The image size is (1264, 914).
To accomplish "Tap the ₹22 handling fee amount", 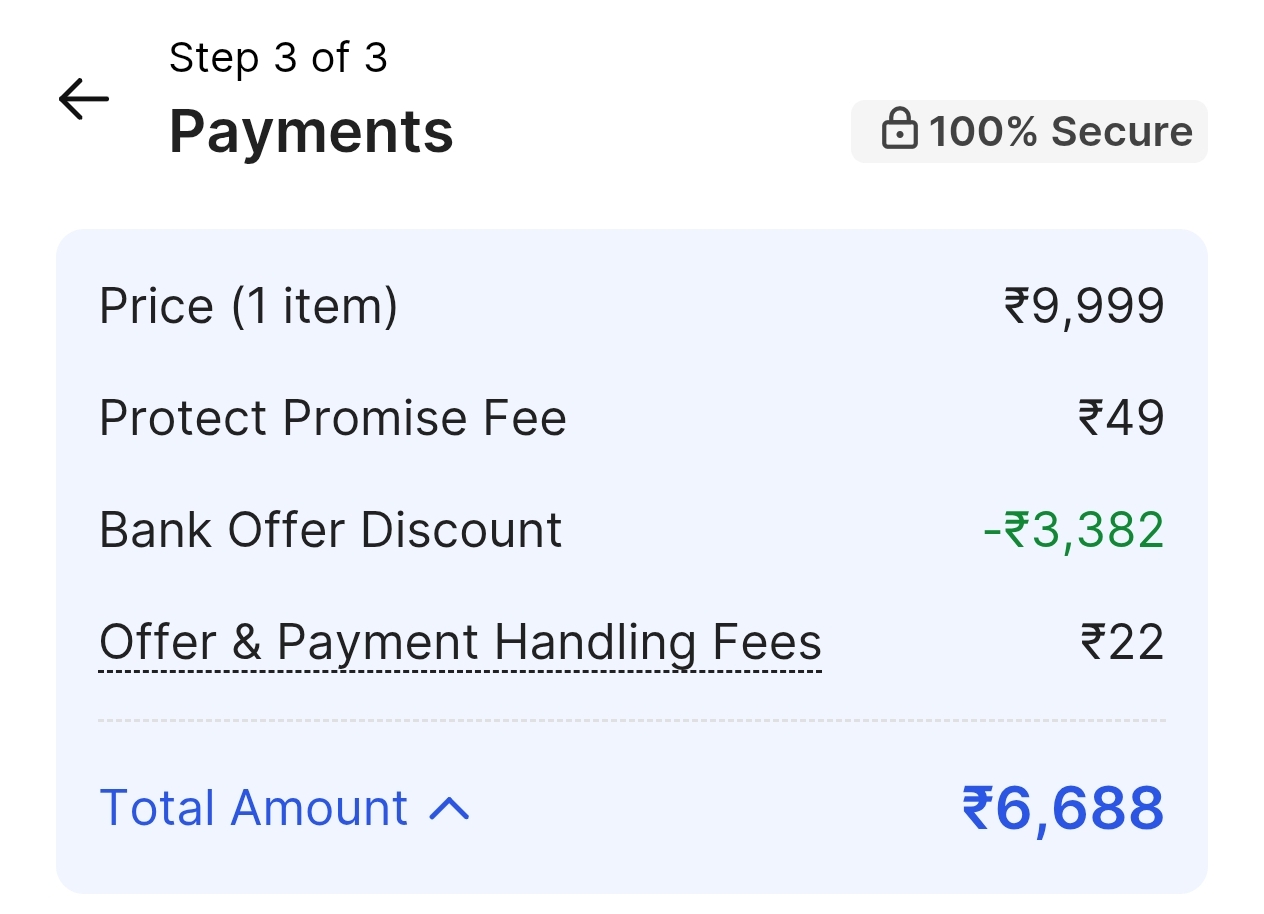I will point(1122,642).
